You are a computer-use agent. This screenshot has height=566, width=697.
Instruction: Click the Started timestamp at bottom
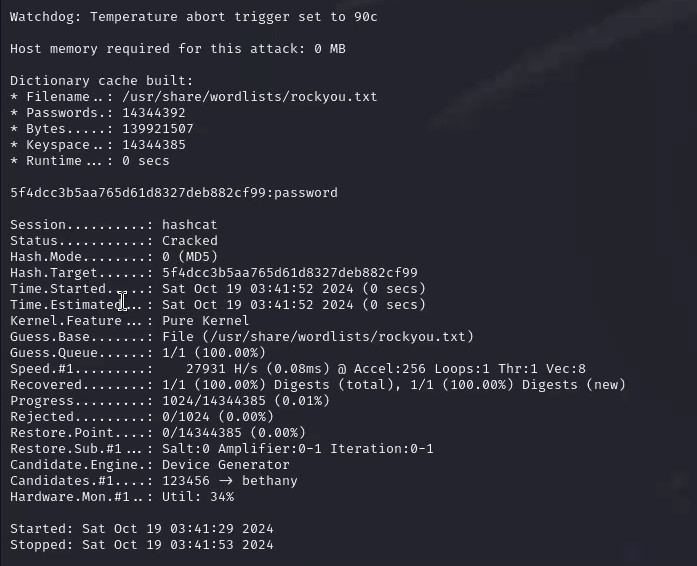tap(178, 529)
